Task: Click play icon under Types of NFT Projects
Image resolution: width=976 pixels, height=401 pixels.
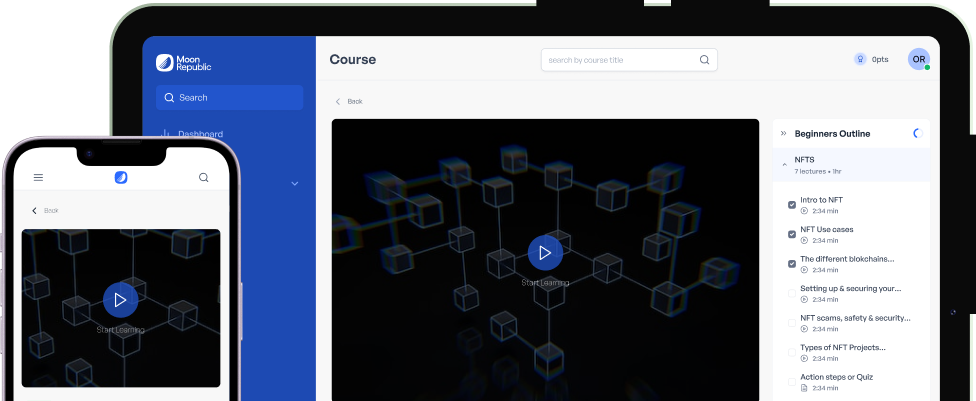Action: pyautogui.click(x=804, y=359)
